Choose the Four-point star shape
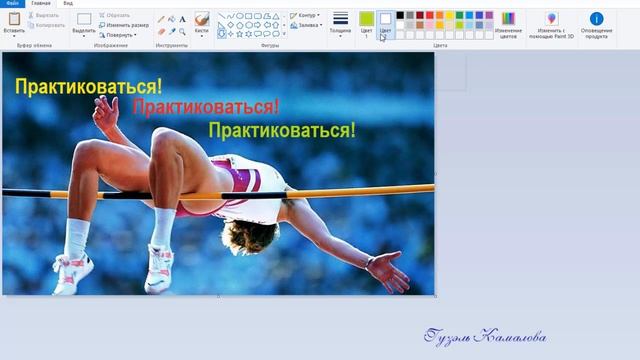This screenshot has width=640, height=360. pos(231,34)
